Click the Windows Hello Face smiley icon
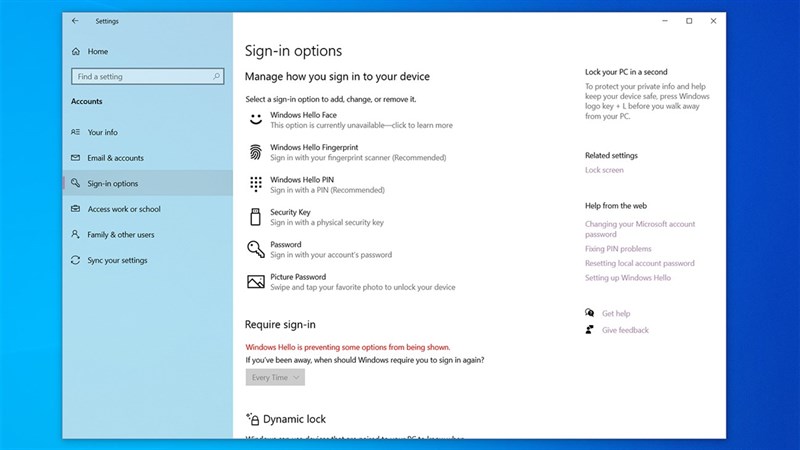This screenshot has height=450, width=800. [255, 120]
